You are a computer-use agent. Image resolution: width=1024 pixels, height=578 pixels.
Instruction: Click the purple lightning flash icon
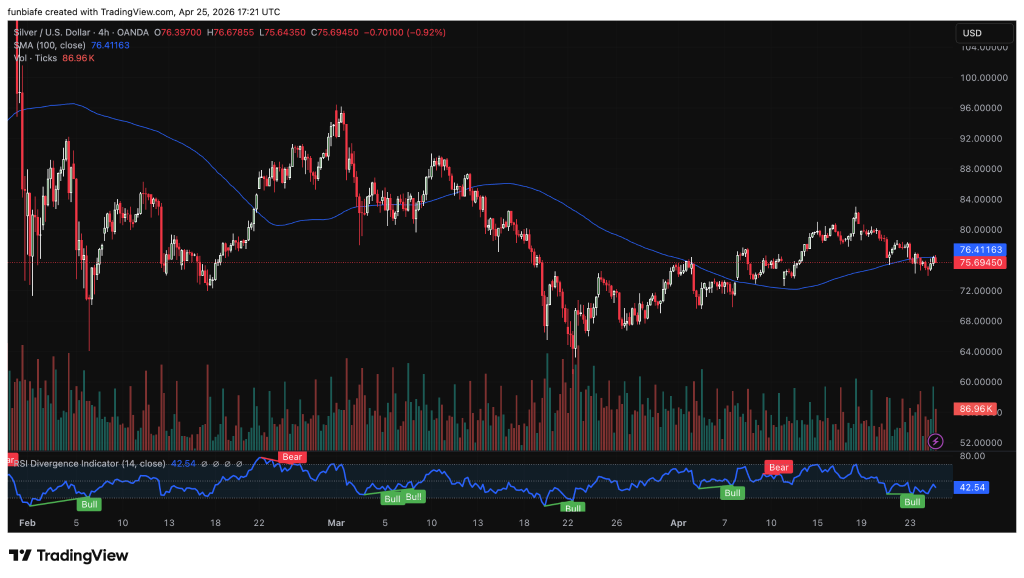click(x=935, y=442)
